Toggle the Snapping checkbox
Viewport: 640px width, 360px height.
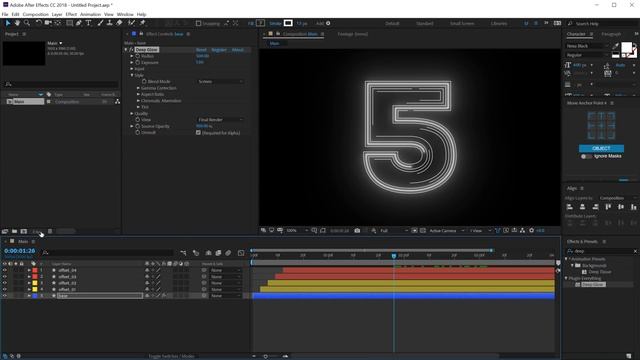click(x=198, y=24)
